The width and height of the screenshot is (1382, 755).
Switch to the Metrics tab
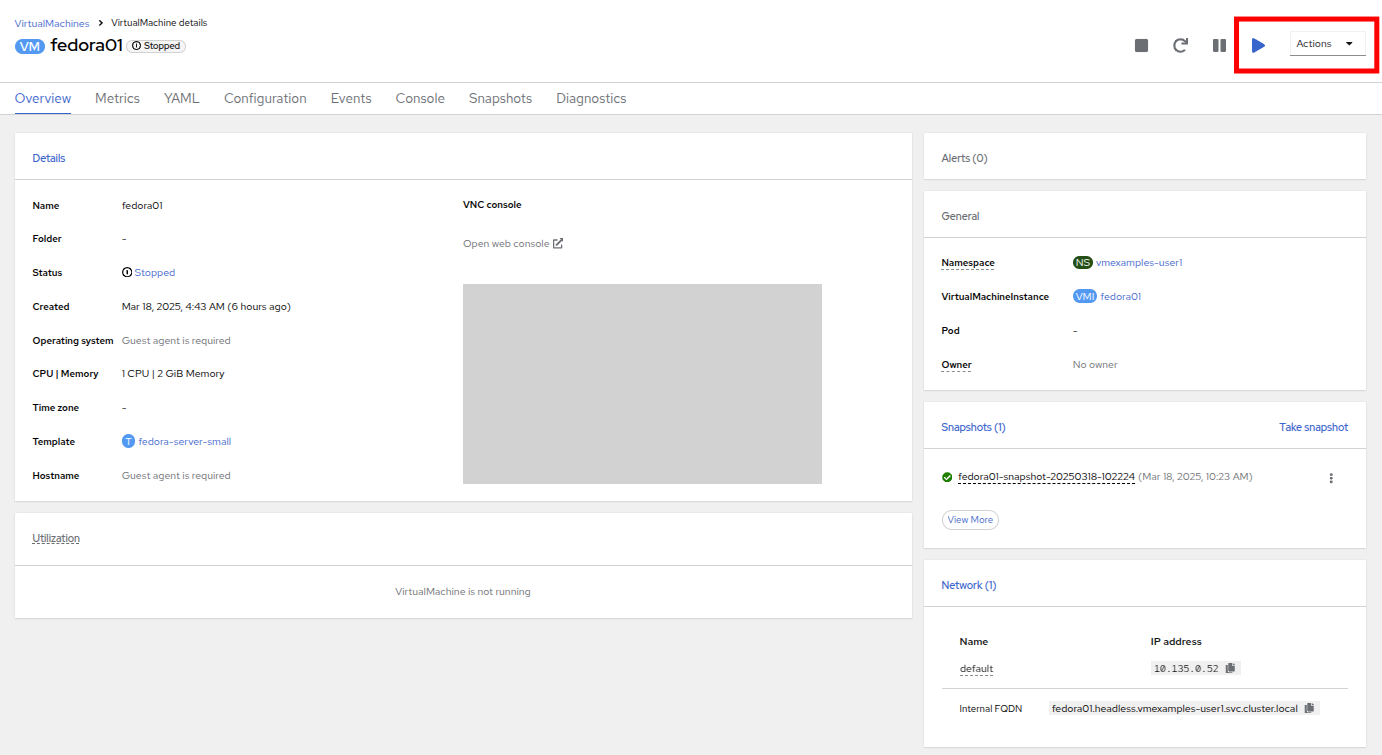click(117, 98)
